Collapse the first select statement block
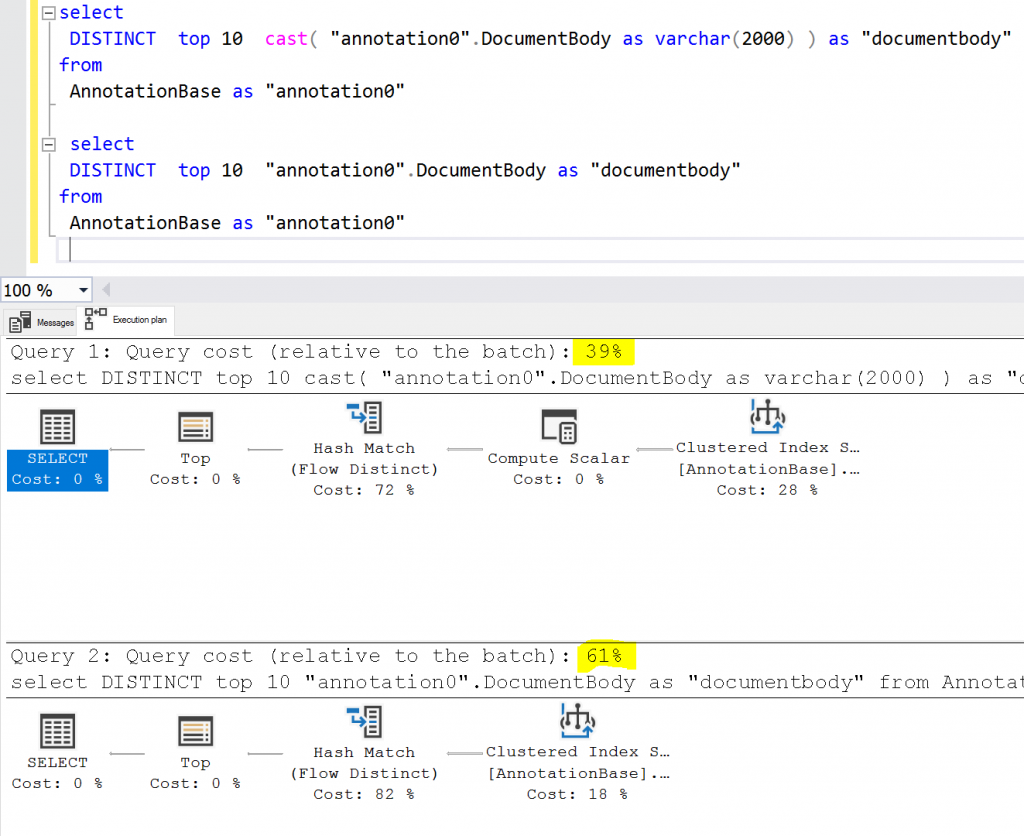 click(x=48, y=13)
